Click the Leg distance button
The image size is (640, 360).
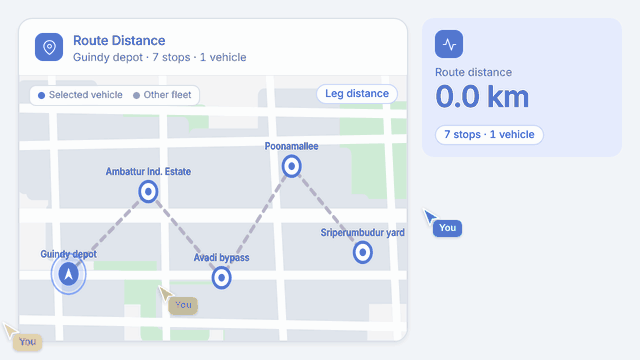[357, 94]
